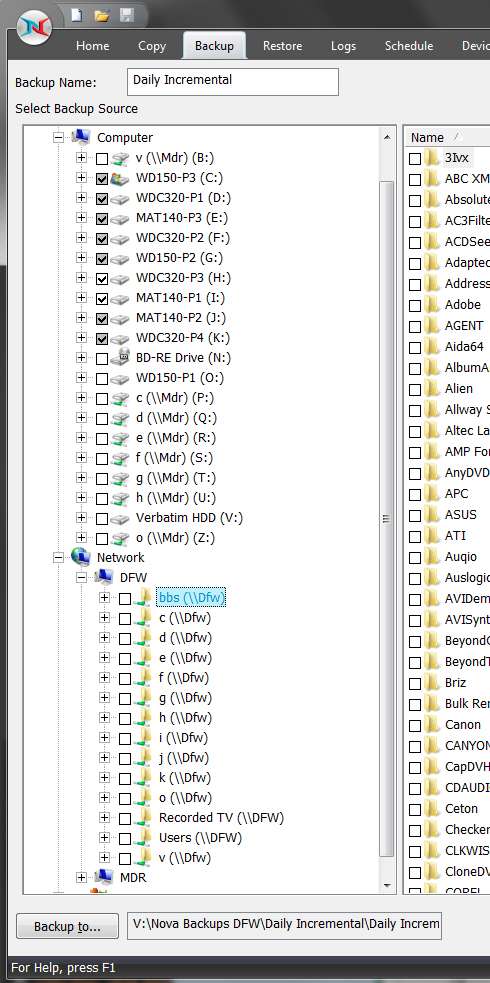Check the Verbatim HDD (V:) checkbox

click(102, 518)
